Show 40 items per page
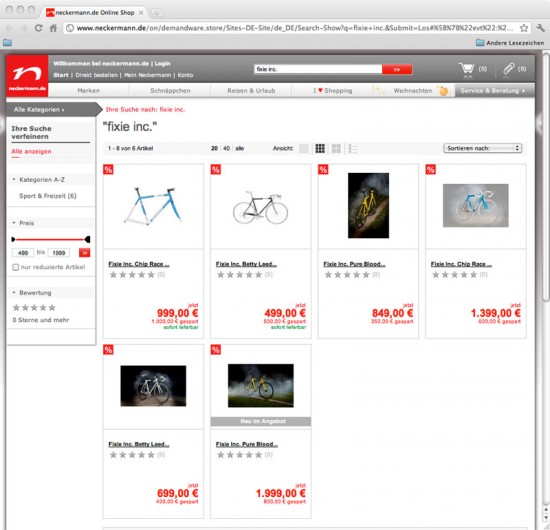The image size is (550, 530). 227,148
